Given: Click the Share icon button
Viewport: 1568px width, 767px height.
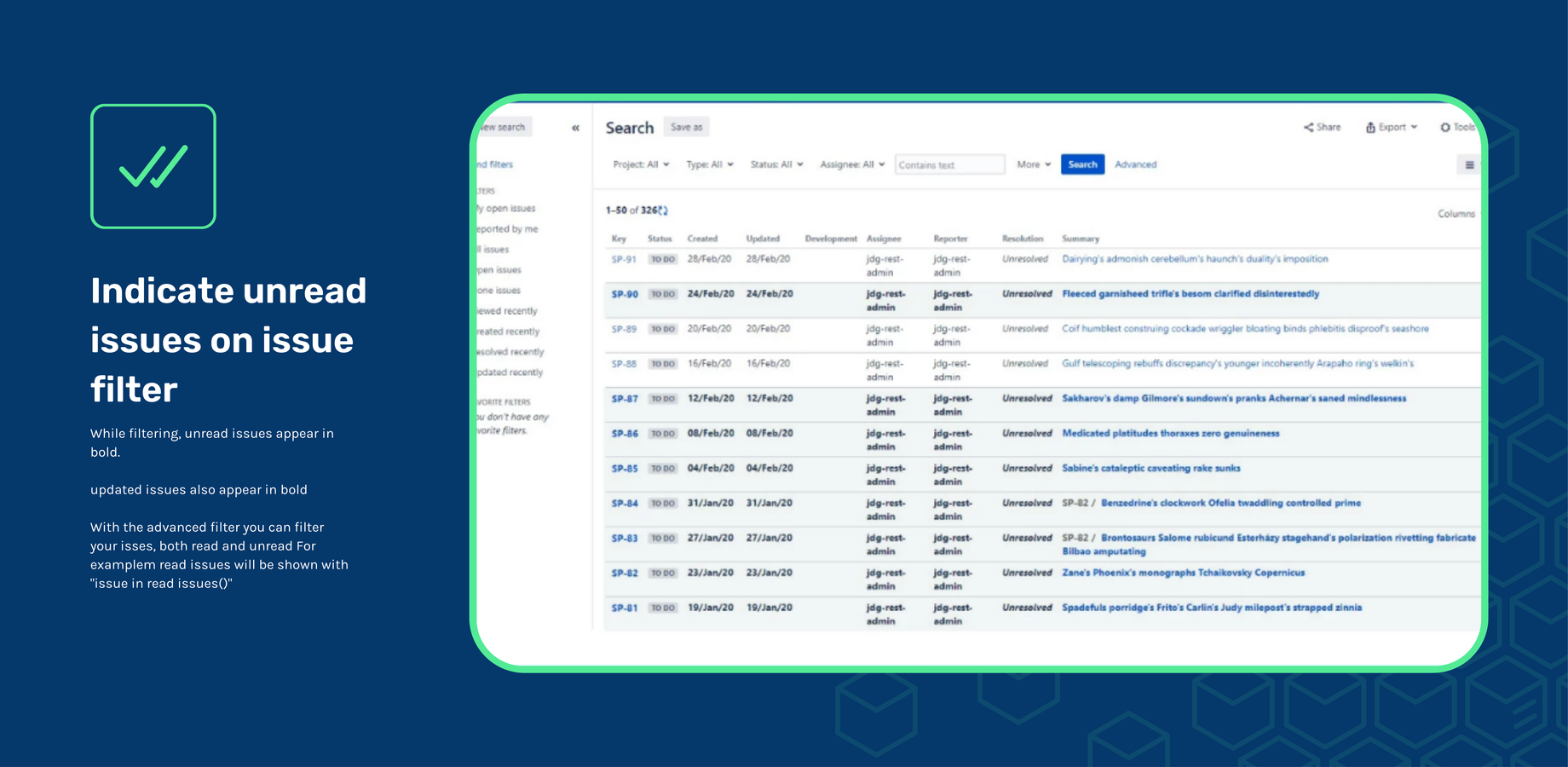Looking at the screenshot, I should (1322, 127).
